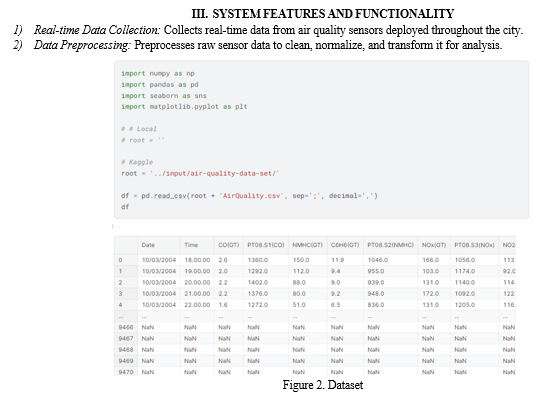This screenshot has height=409, width=552.
Task: Click the 'NMHC(GT)' column header
Action: (308, 245)
